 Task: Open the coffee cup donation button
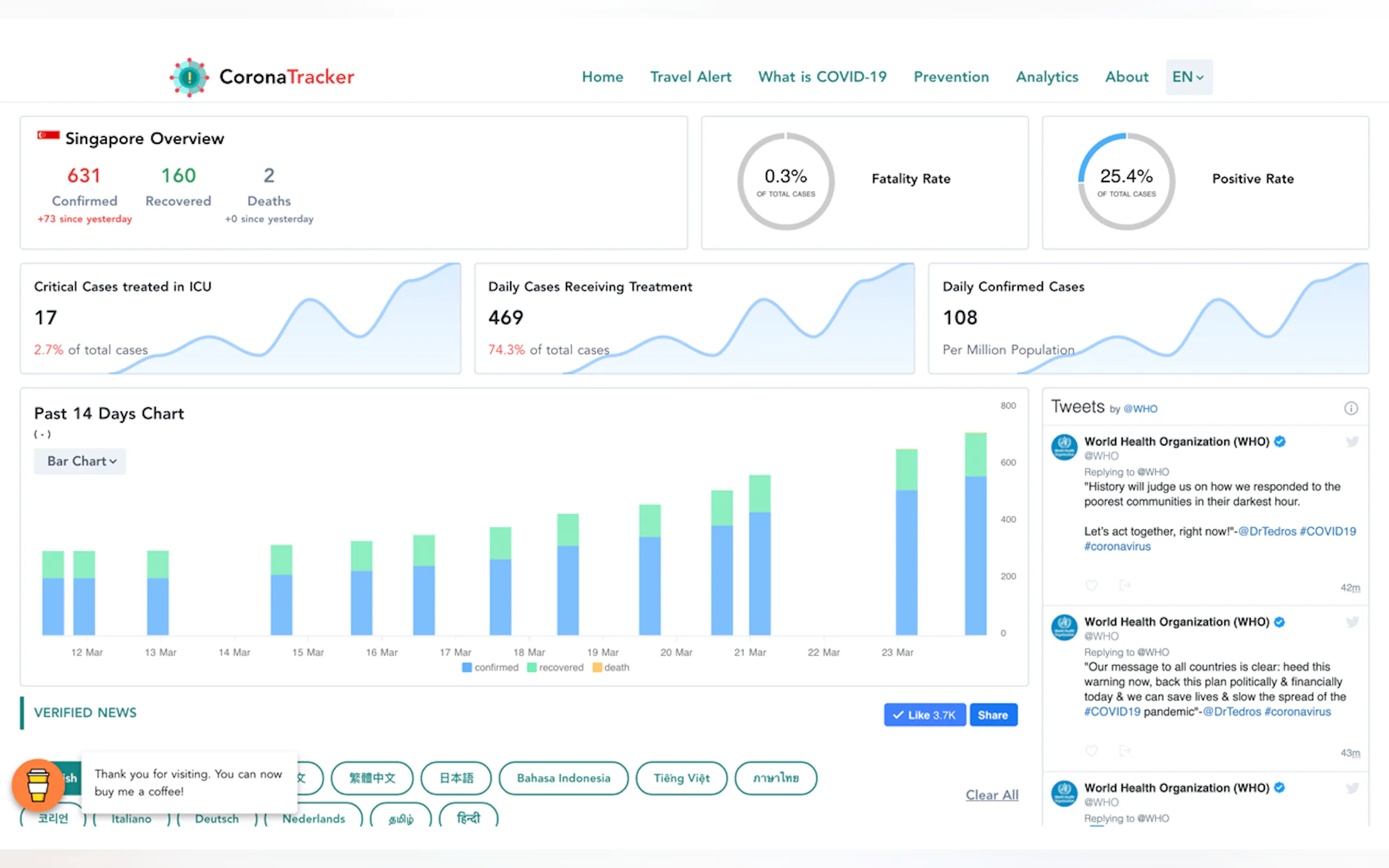[x=38, y=785]
